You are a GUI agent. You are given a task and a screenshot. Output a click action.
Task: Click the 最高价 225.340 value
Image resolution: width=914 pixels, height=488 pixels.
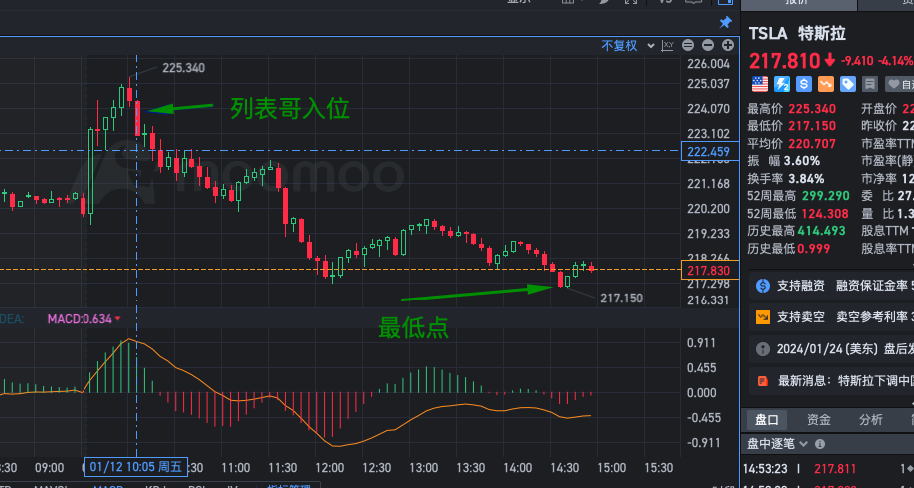812,109
